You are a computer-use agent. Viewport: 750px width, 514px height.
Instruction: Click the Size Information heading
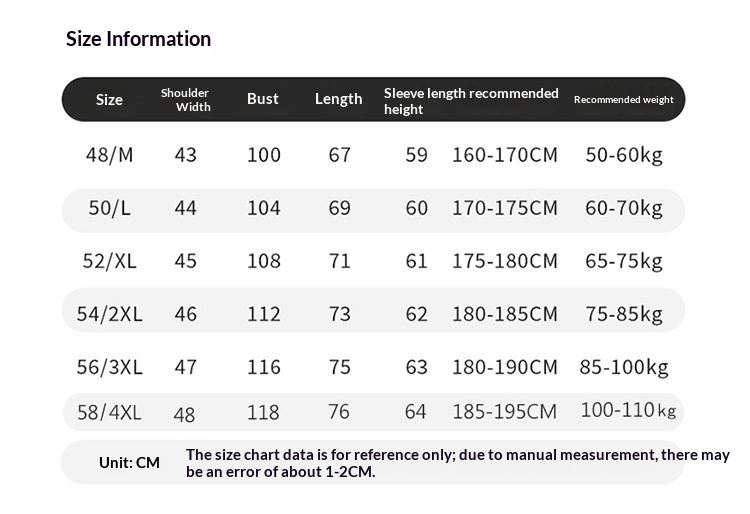pos(138,39)
